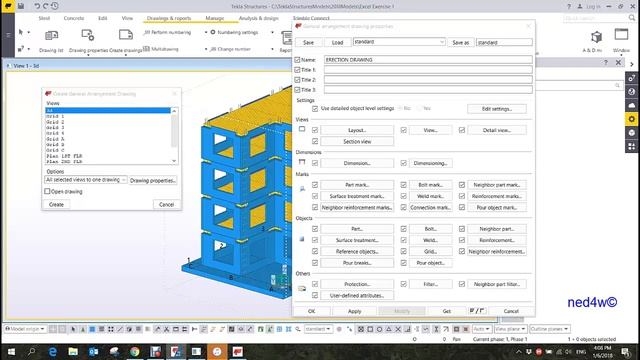Viewport: 640px width, 360px height.
Task: Toggle the Title 3 checkbox
Action: click(297, 89)
